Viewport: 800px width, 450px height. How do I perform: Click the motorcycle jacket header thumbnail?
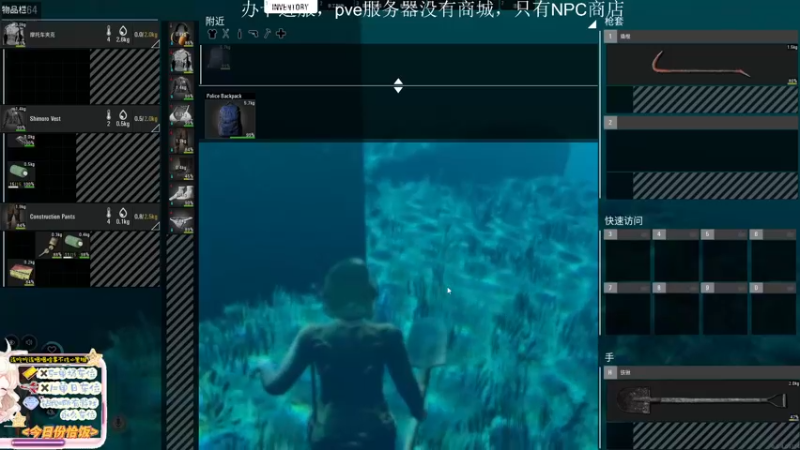click(14, 35)
